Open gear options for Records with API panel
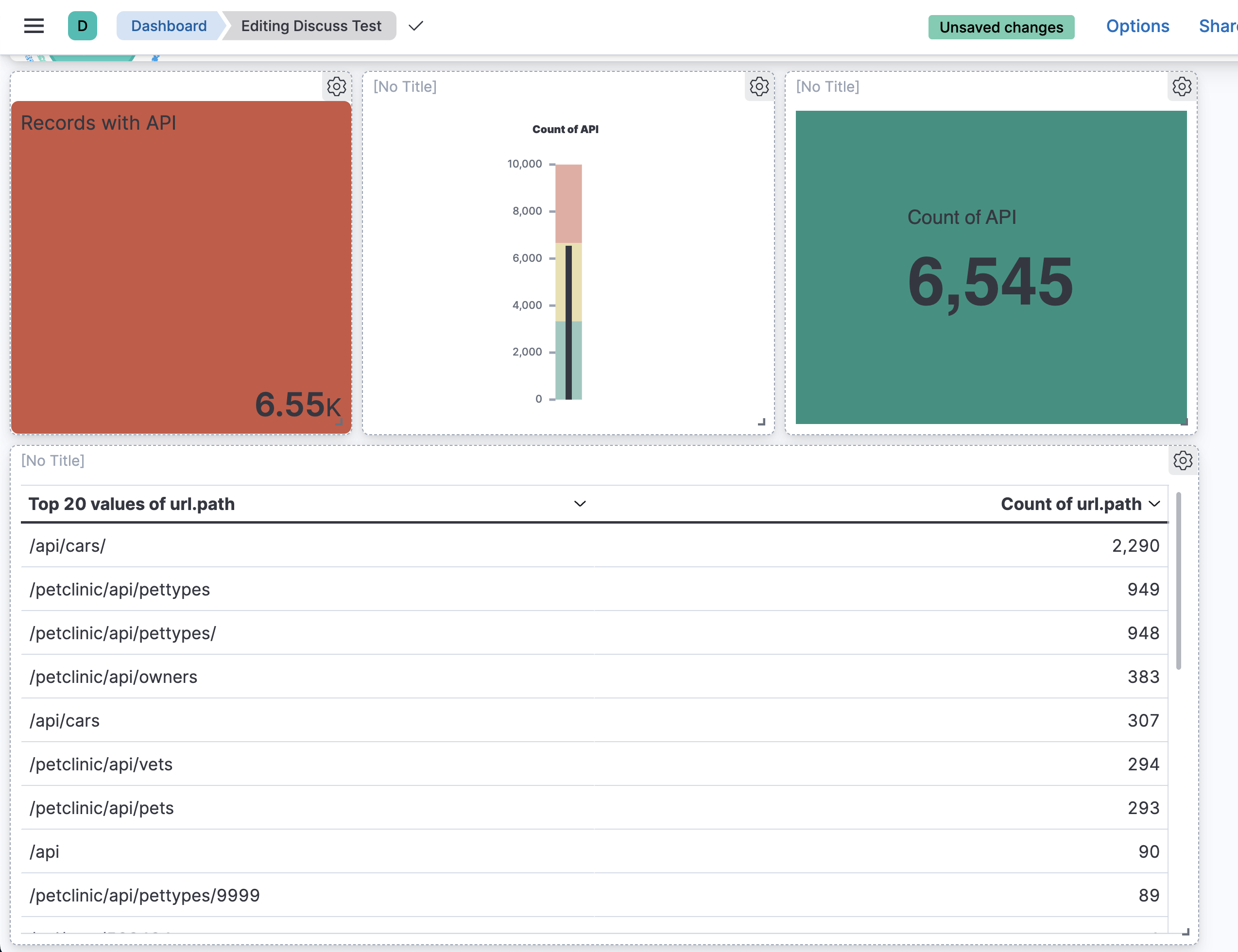 coord(336,86)
